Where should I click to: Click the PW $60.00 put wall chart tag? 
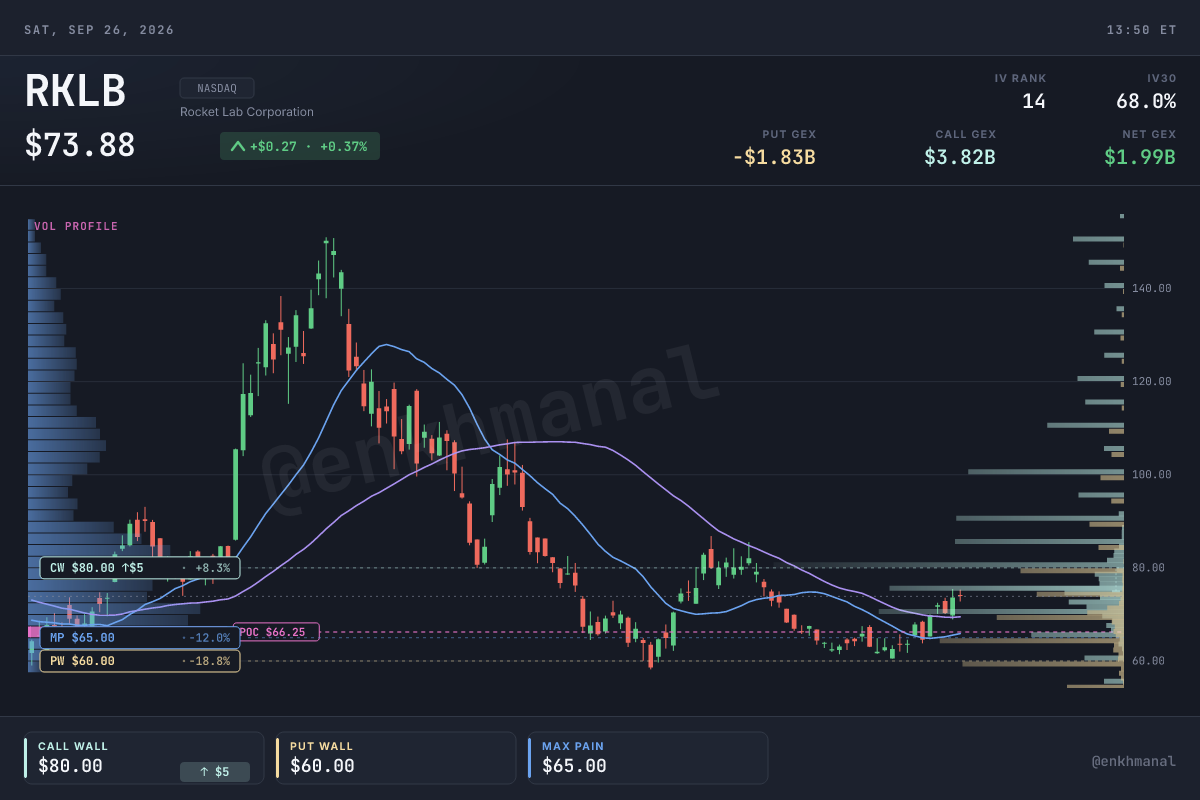click(140, 661)
